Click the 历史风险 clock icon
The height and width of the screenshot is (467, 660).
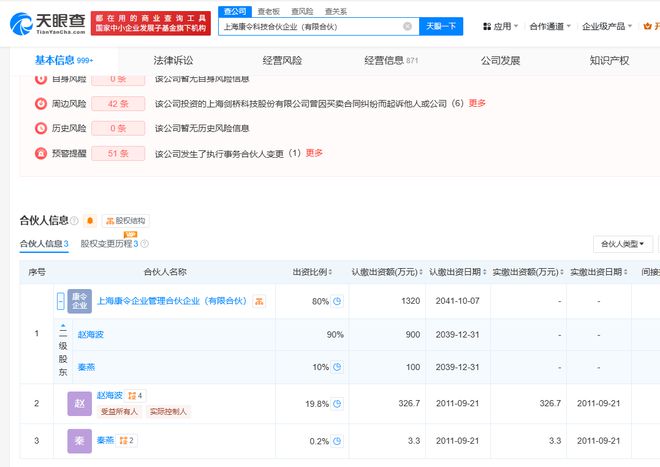(x=41, y=128)
